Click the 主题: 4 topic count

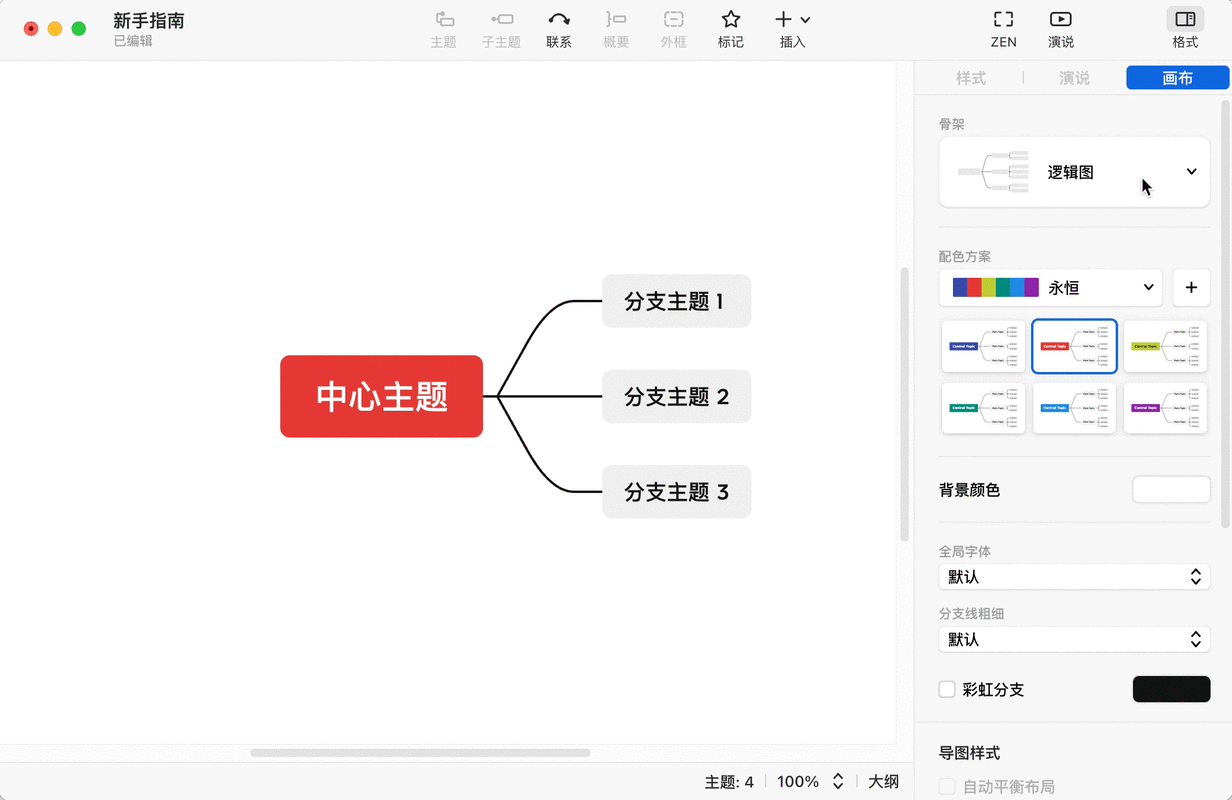(x=729, y=782)
